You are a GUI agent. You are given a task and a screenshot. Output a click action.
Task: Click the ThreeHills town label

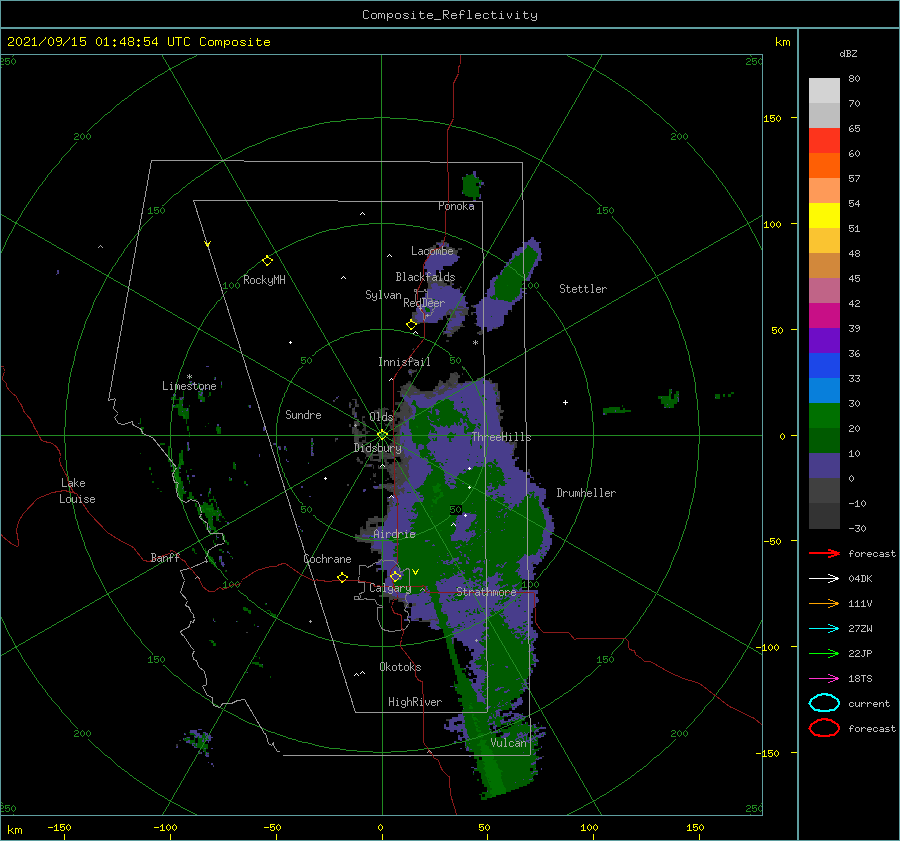coord(501,437)
